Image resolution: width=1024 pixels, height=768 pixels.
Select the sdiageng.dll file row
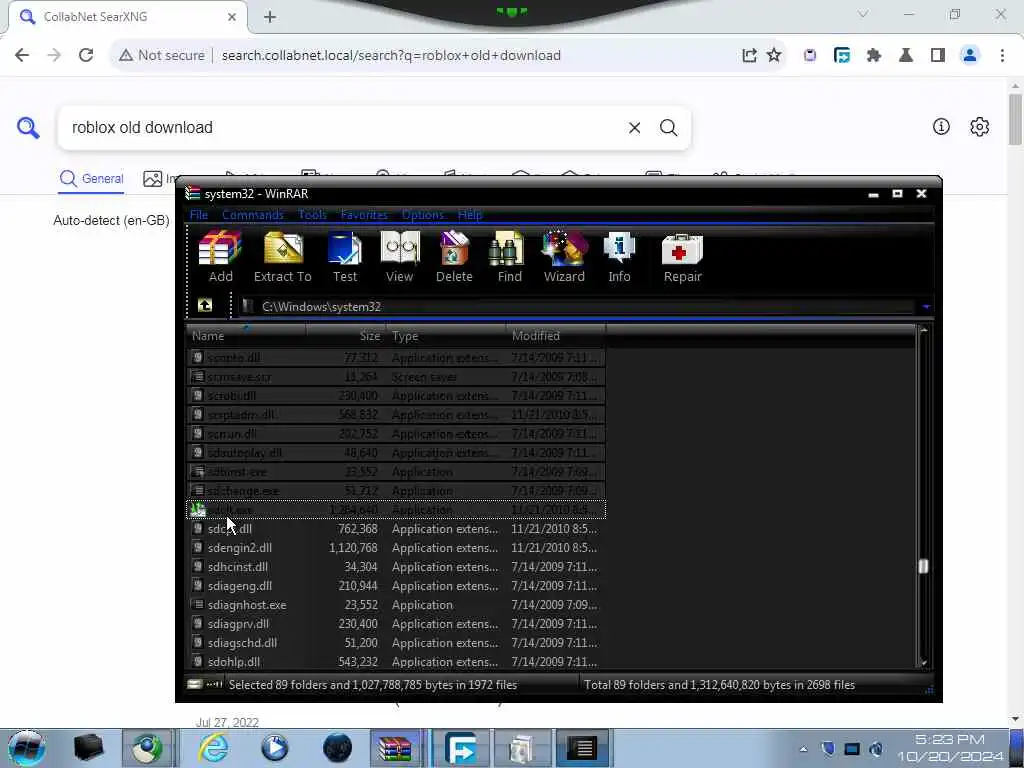pos(396,586)
